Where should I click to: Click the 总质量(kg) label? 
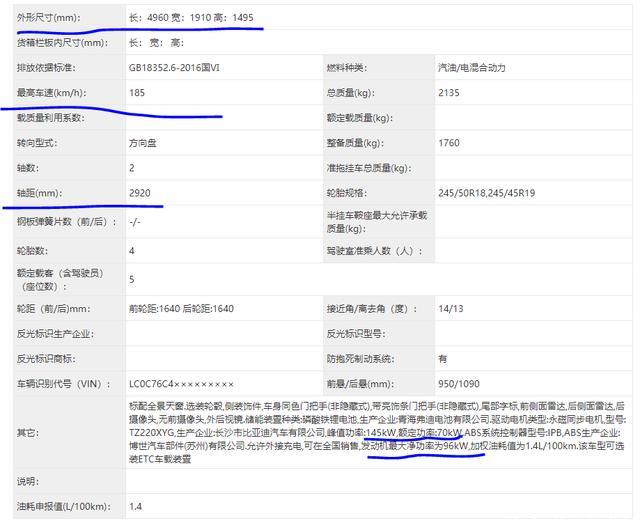click(351, 93)
